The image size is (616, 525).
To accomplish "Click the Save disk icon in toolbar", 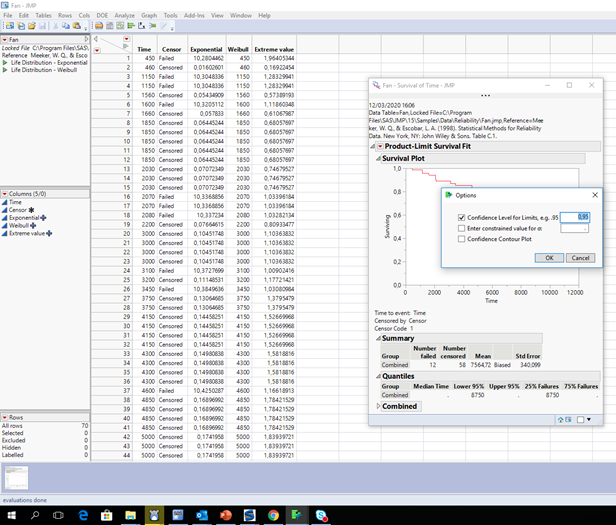I will click(x=42, y=26).
